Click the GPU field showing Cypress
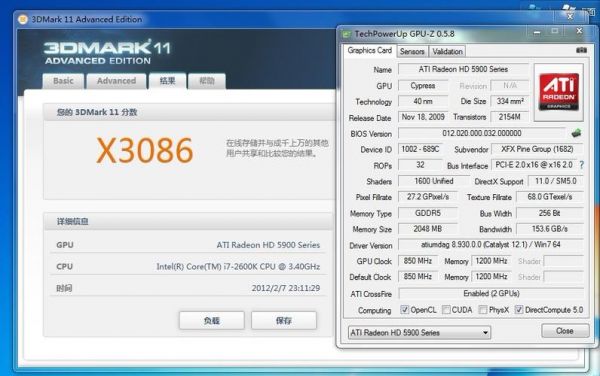This screenshot has width=600, height=376. tap(423, 86)
